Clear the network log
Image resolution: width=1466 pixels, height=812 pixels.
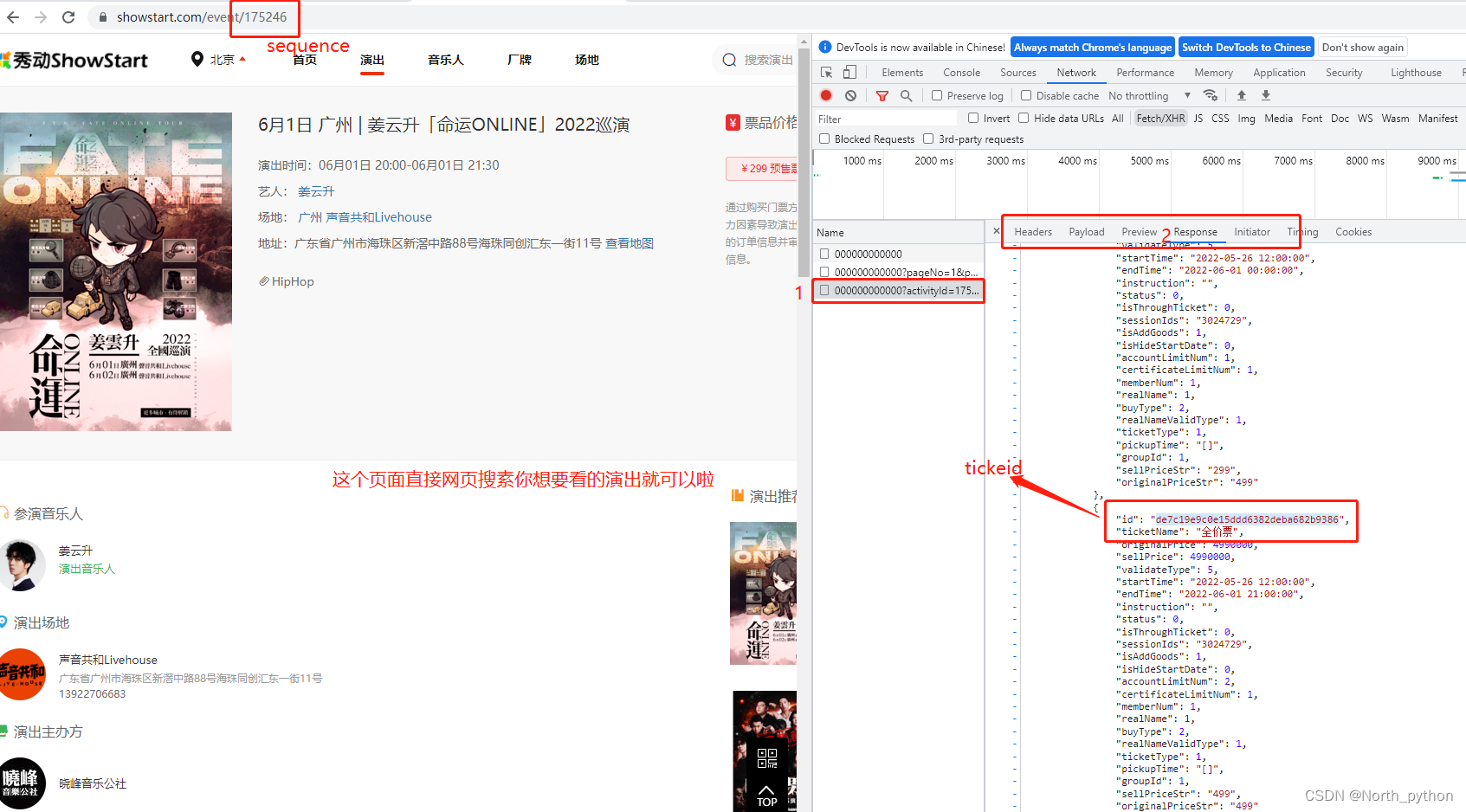pyautogui.click(x=850, y=95)
